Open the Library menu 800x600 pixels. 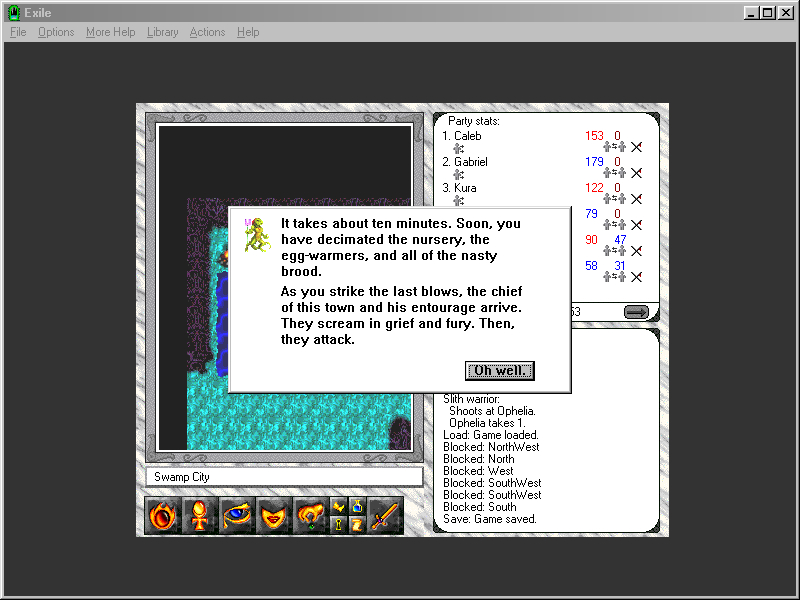pos(162,32)
